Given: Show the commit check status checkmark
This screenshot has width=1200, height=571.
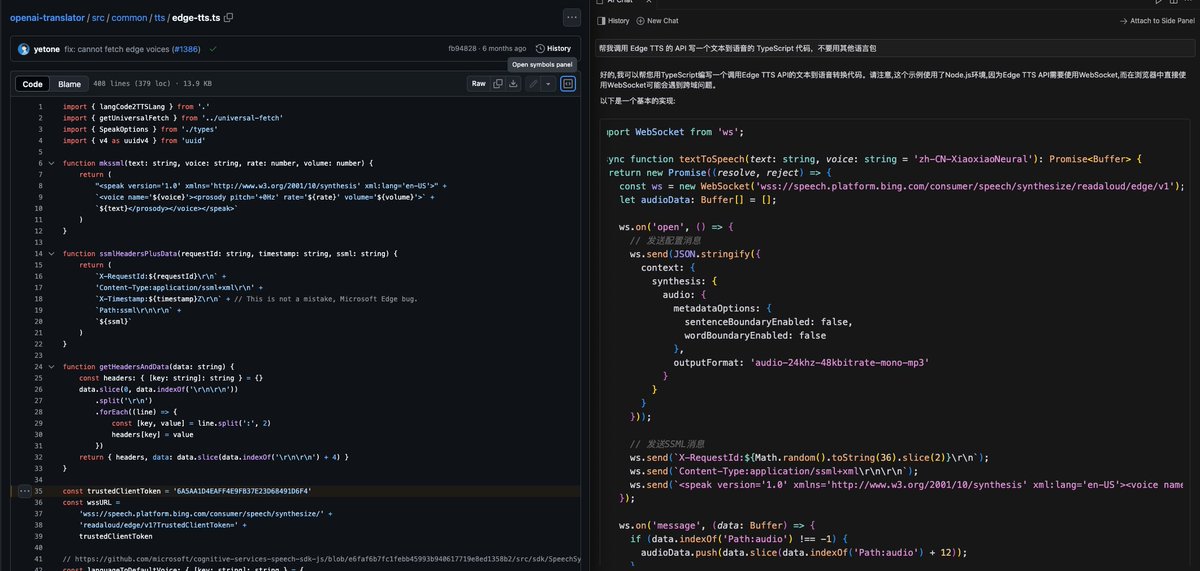Looking at the screenshot, I should coord(213,48).
